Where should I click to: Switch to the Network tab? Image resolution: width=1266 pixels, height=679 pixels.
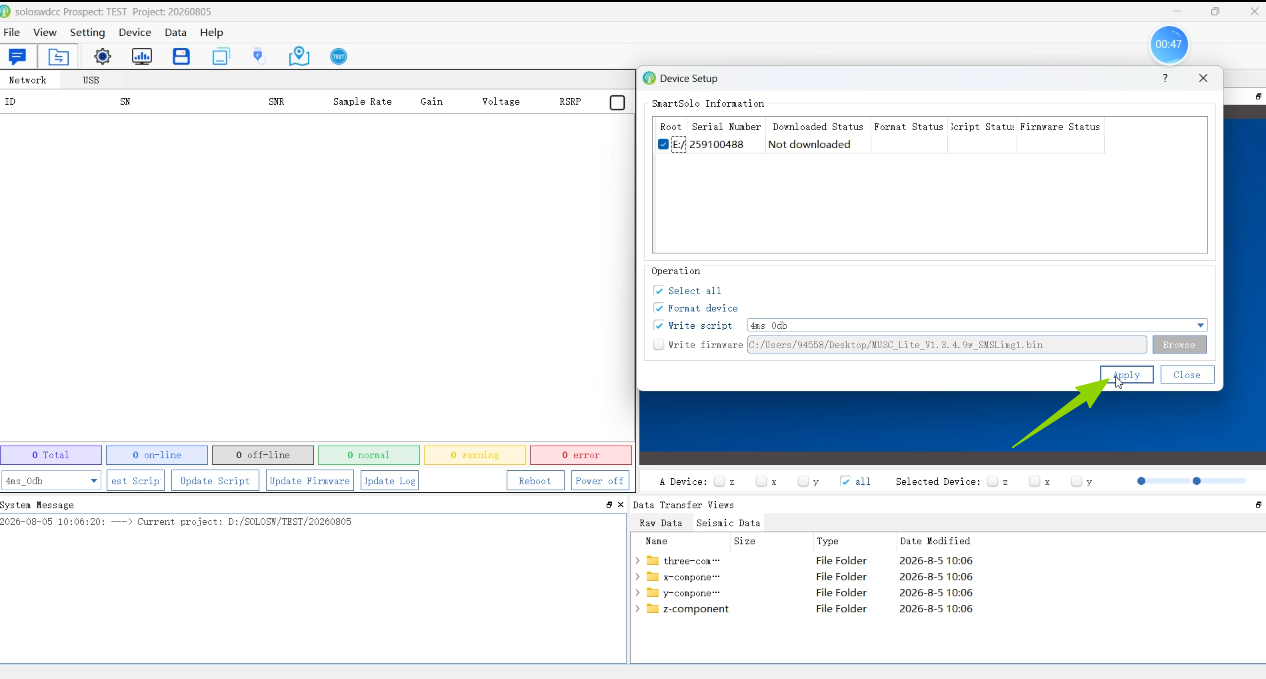pos(28,80)
